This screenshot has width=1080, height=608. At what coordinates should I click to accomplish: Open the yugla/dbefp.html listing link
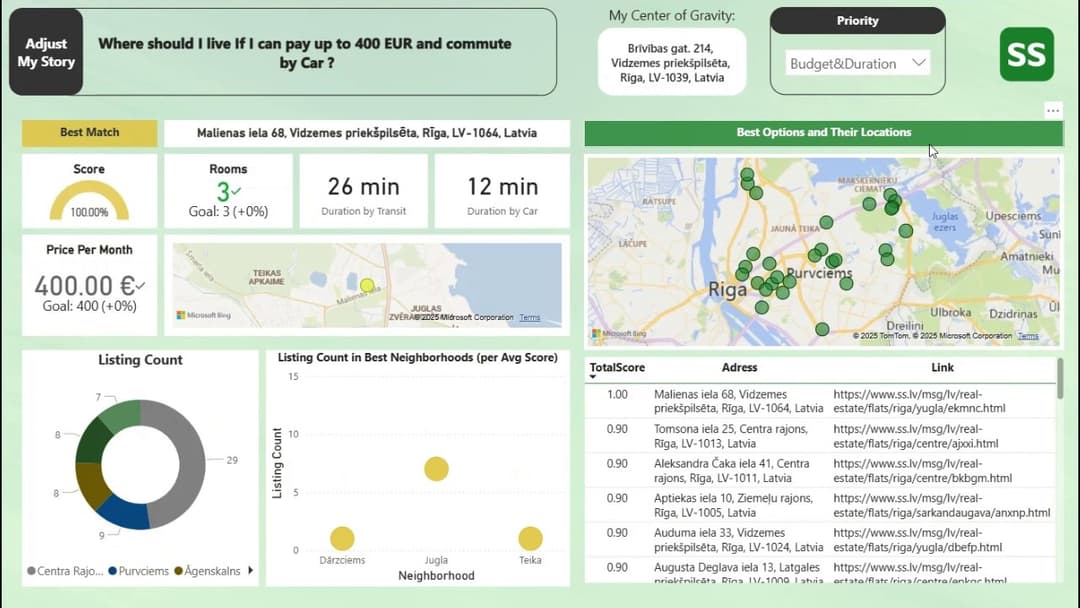tap(917, 540)
